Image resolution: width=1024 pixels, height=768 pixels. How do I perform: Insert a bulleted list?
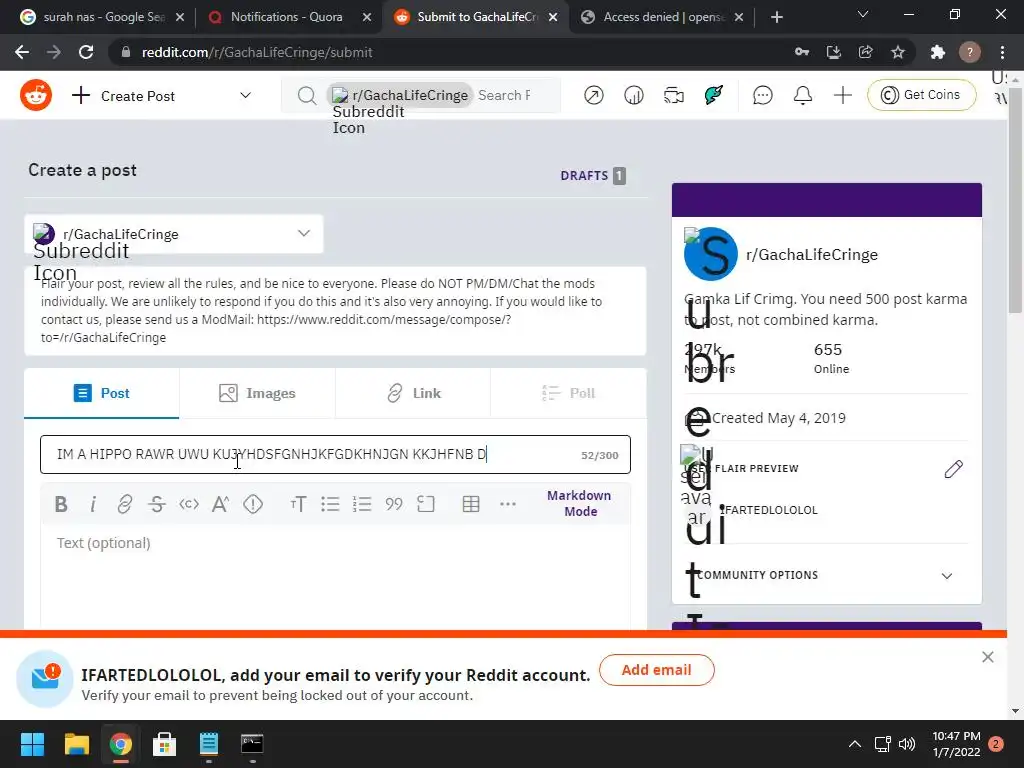tap(330, 504)
